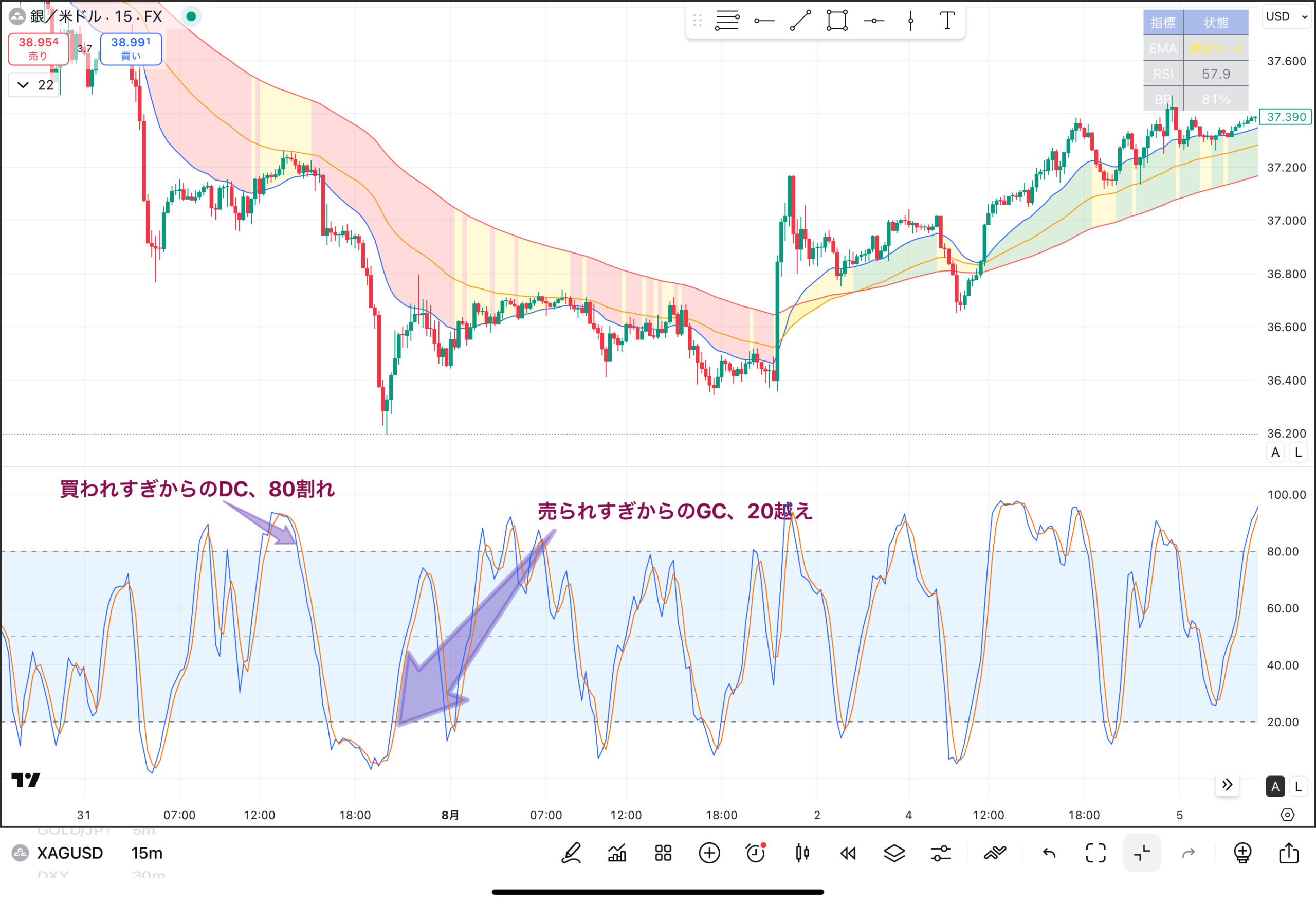Click the double-chevron scroll to latest button
The width and height of the screenshot is (1316, 902).
(x=1227, y=785)
